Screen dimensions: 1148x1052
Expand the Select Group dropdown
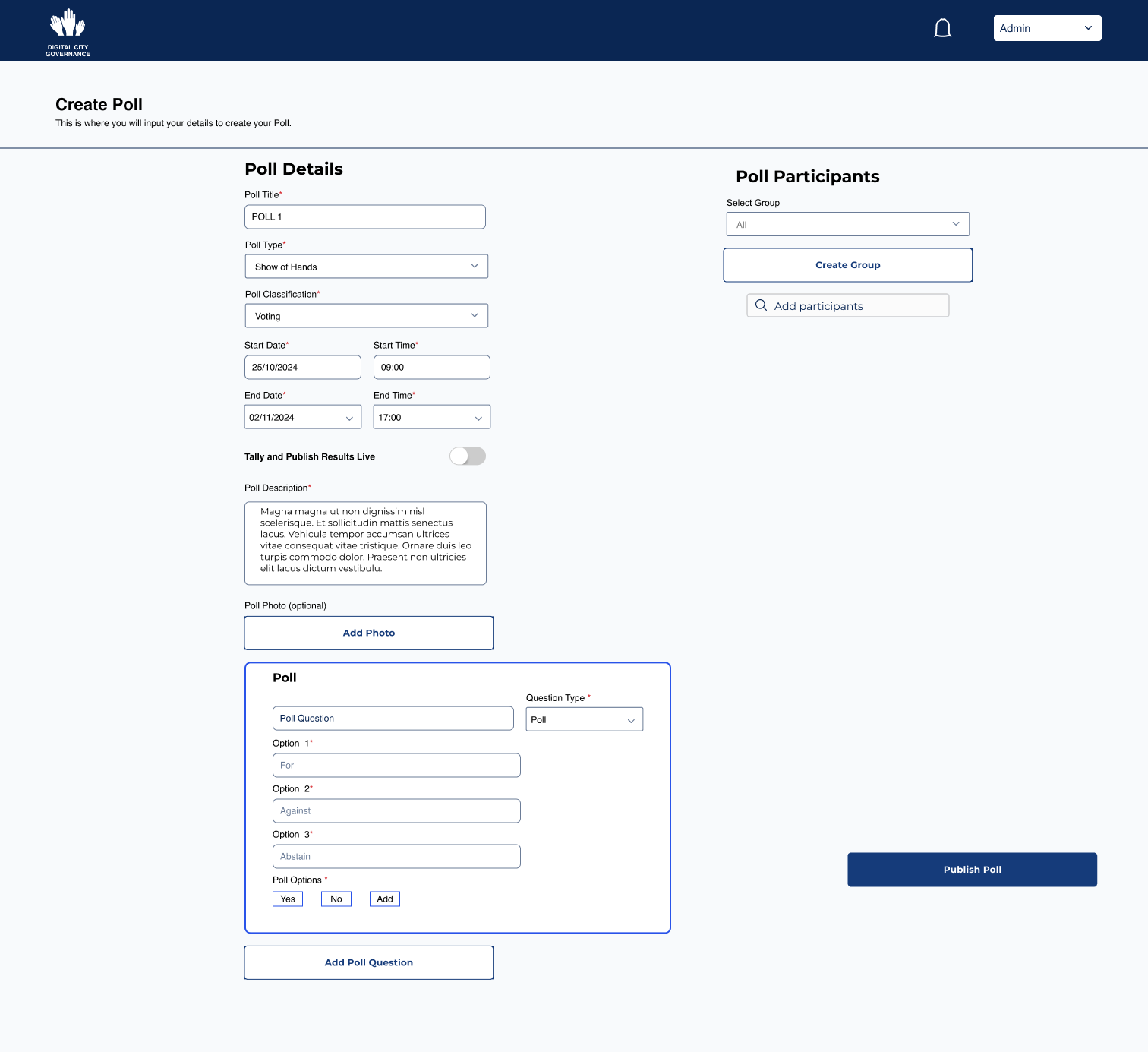(x=847, y=224)
